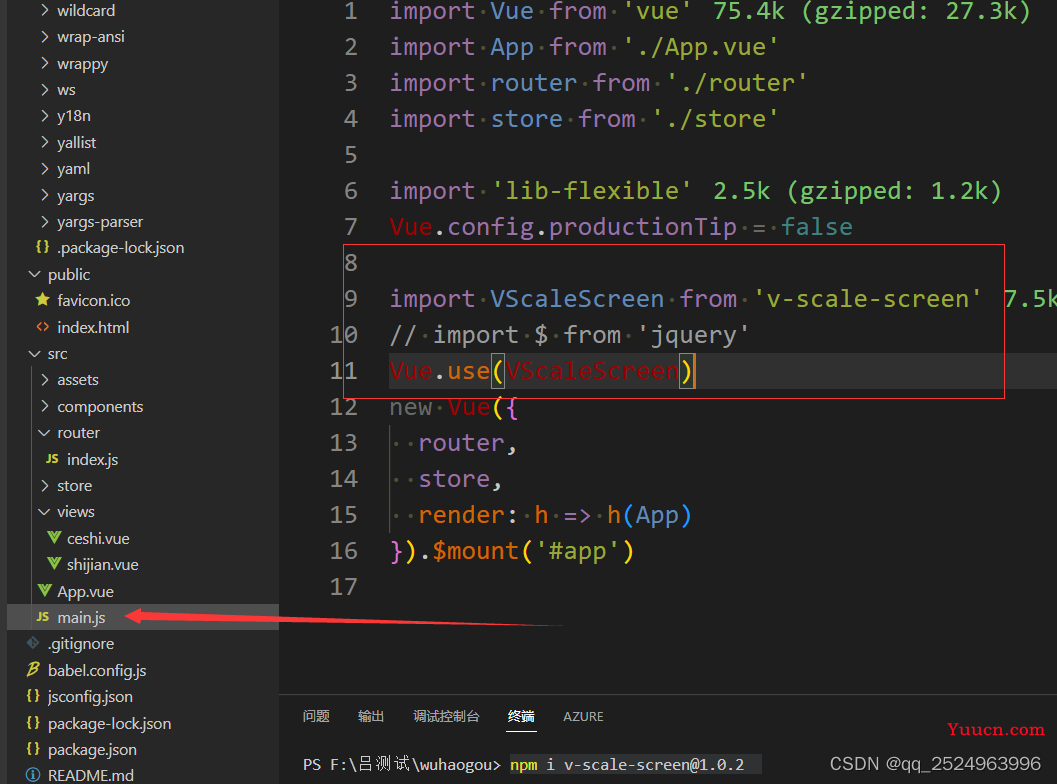Open README.md file
The image size is (1057, 784).
90,775
